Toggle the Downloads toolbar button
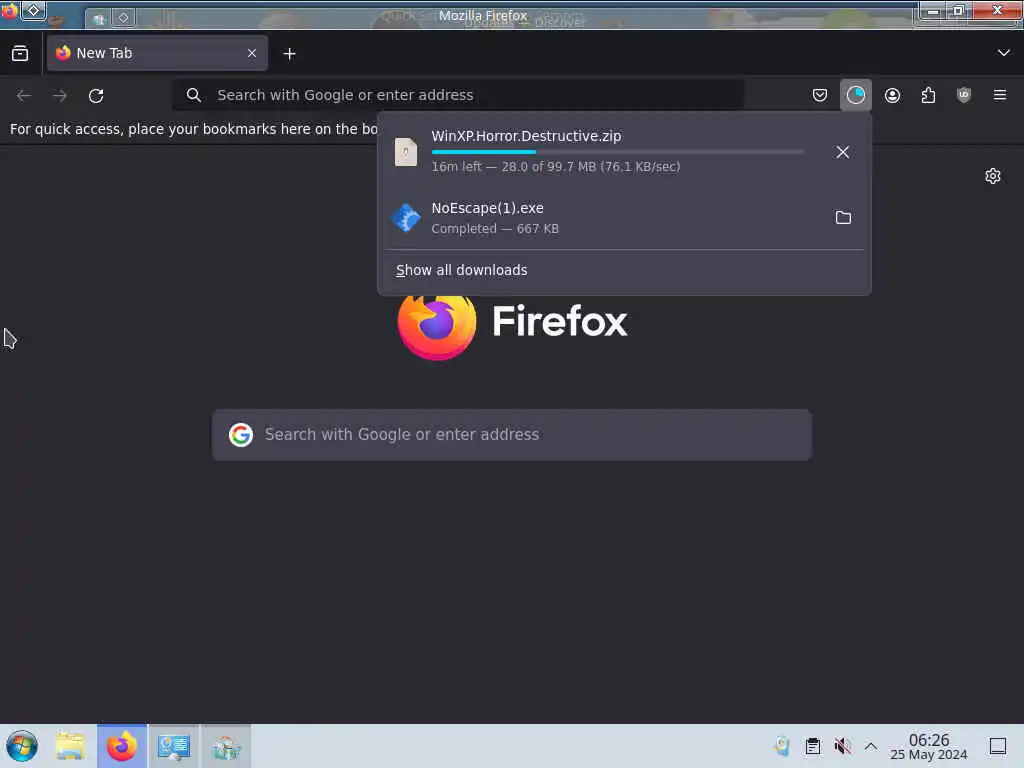The image size is (1024, 768). [856, 95]
